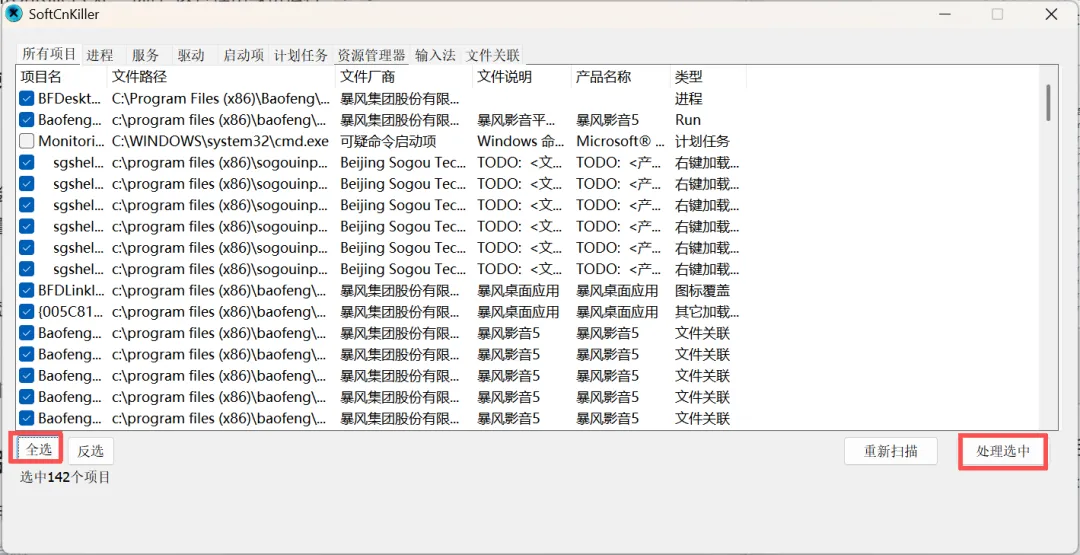
Task: Uncheck the BFDeskt... process row checkbox
Action: tap(27, 98)
